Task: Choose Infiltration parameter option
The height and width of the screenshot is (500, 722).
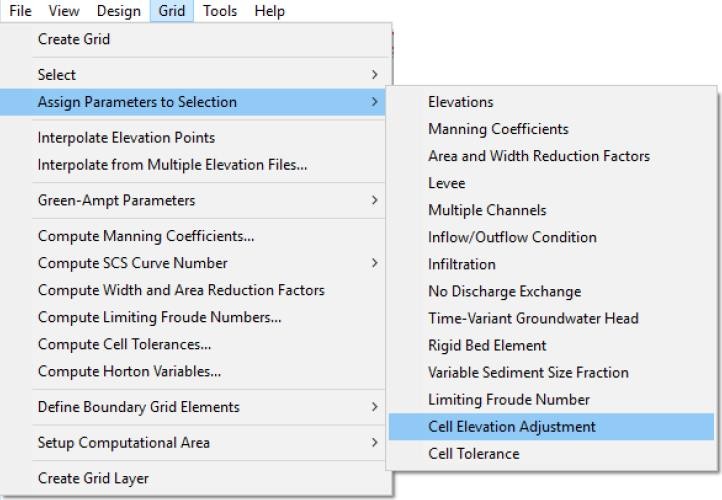Action: (x=461, y=264)
